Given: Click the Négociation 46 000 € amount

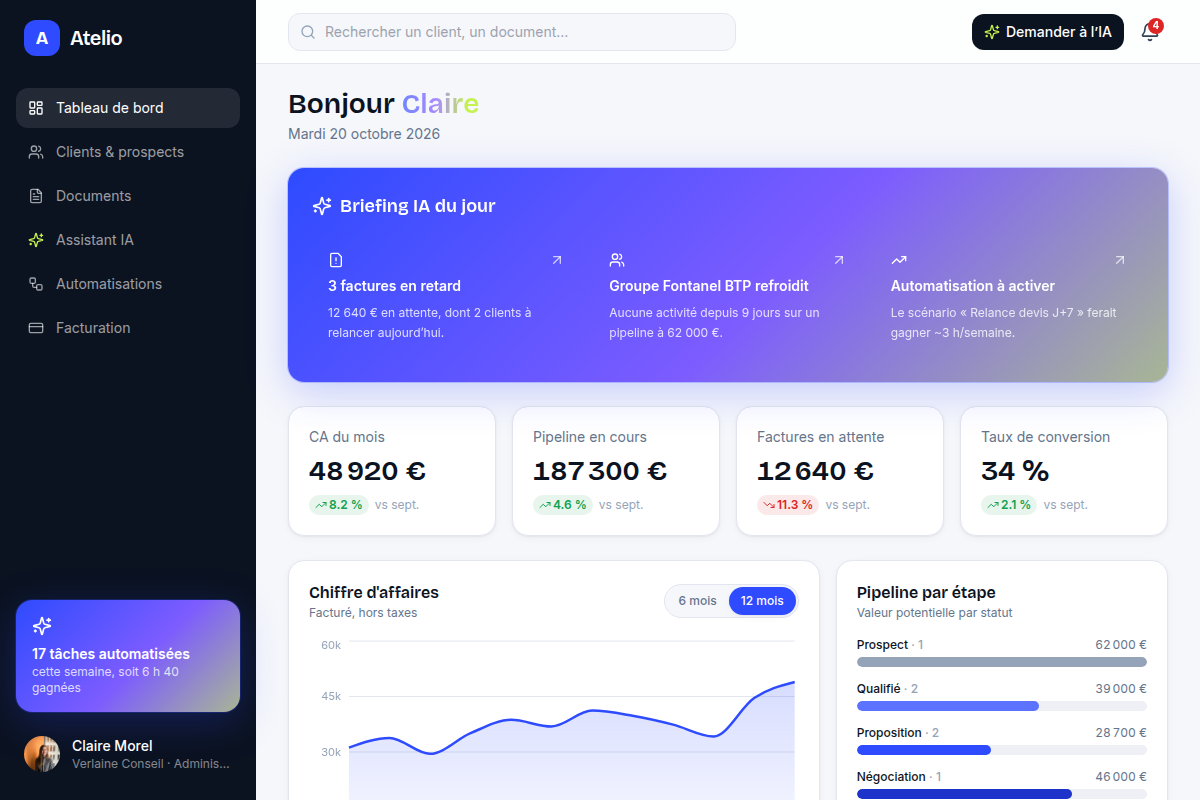Looking at the screenshot, I should (1121, 777).
